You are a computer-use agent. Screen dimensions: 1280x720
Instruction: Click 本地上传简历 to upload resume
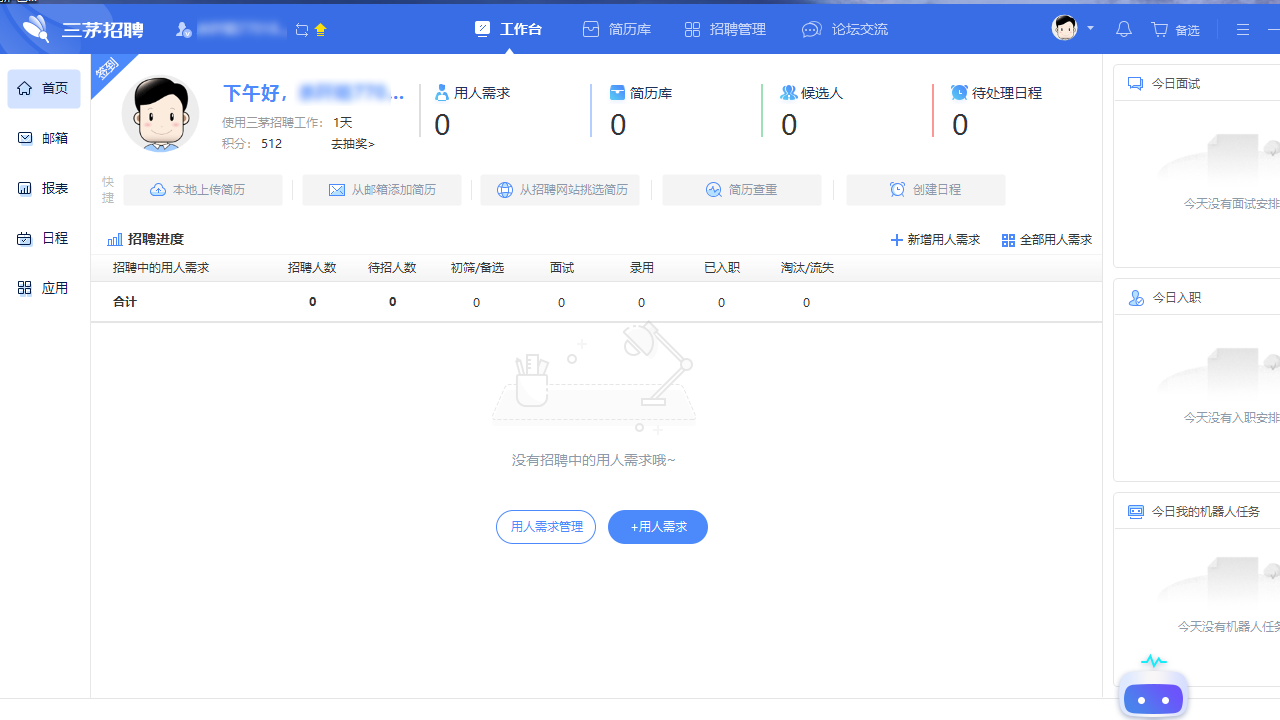203,189
